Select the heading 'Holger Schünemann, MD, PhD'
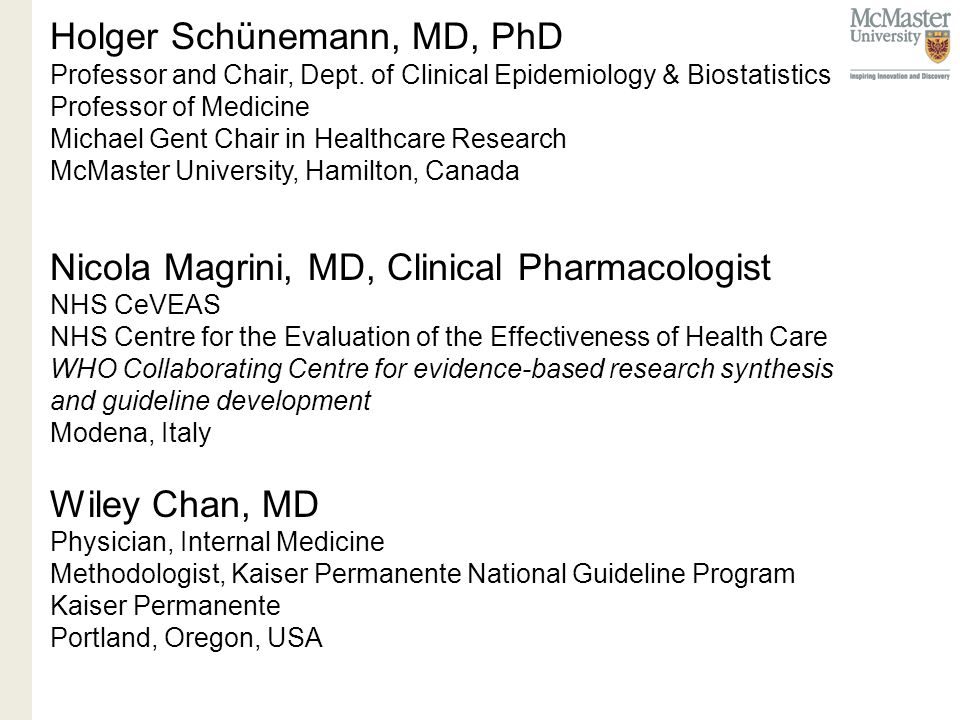 [x=306, y=37]
